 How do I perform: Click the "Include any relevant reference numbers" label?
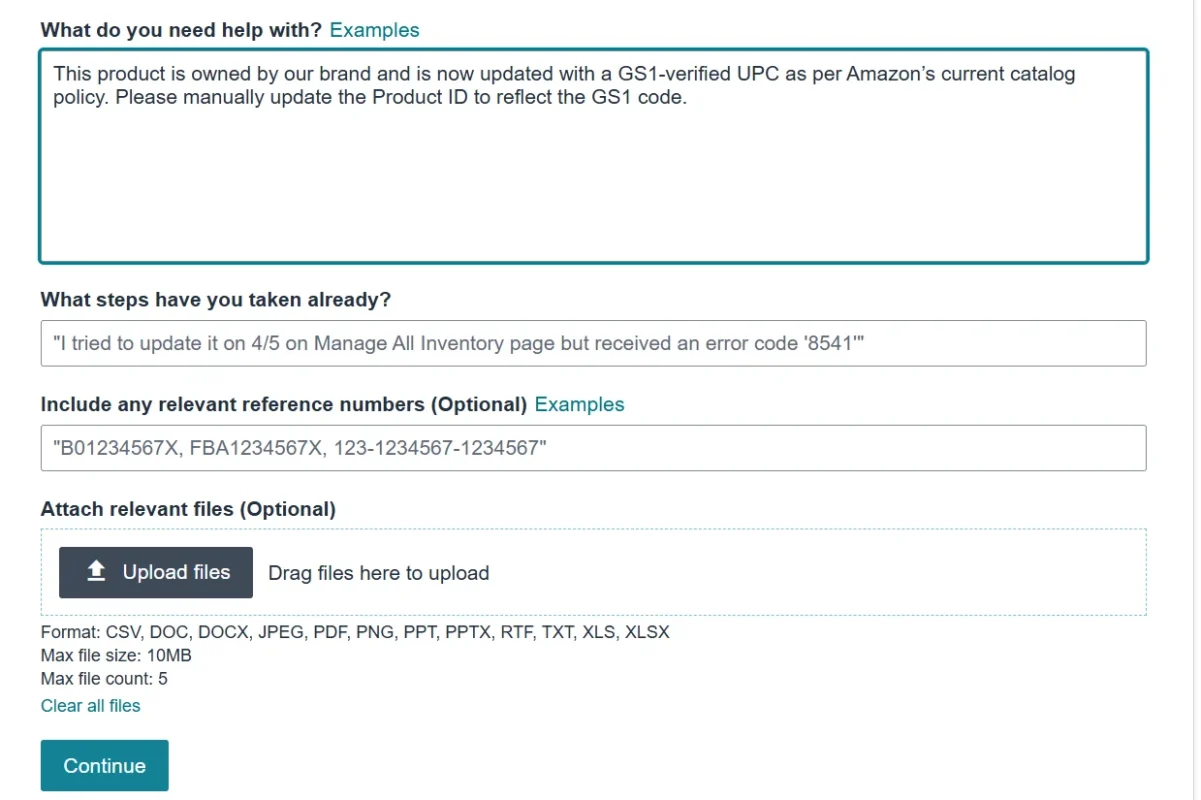(283, 404)
